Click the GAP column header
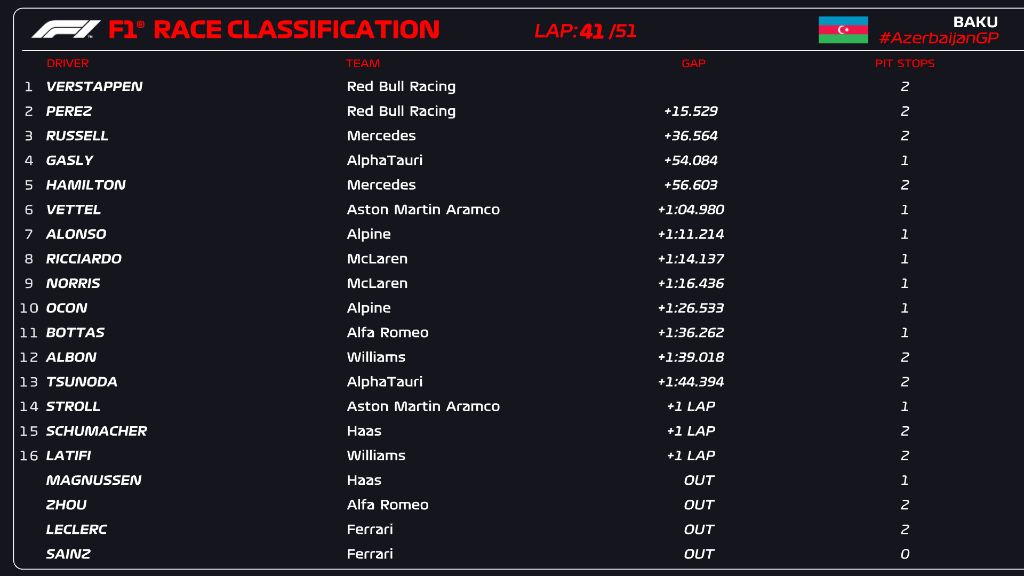Viewport: 1024px width, 576px height. coord(693,63)
